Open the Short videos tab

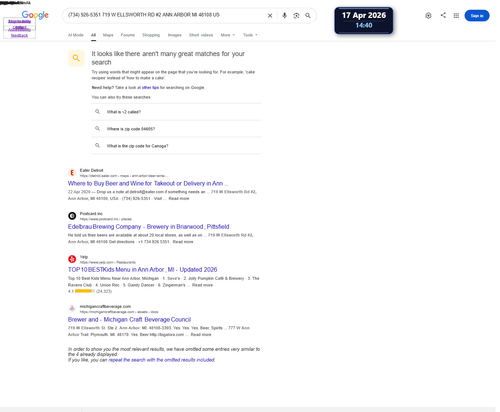pyautogui.click(x=201, y=35)
